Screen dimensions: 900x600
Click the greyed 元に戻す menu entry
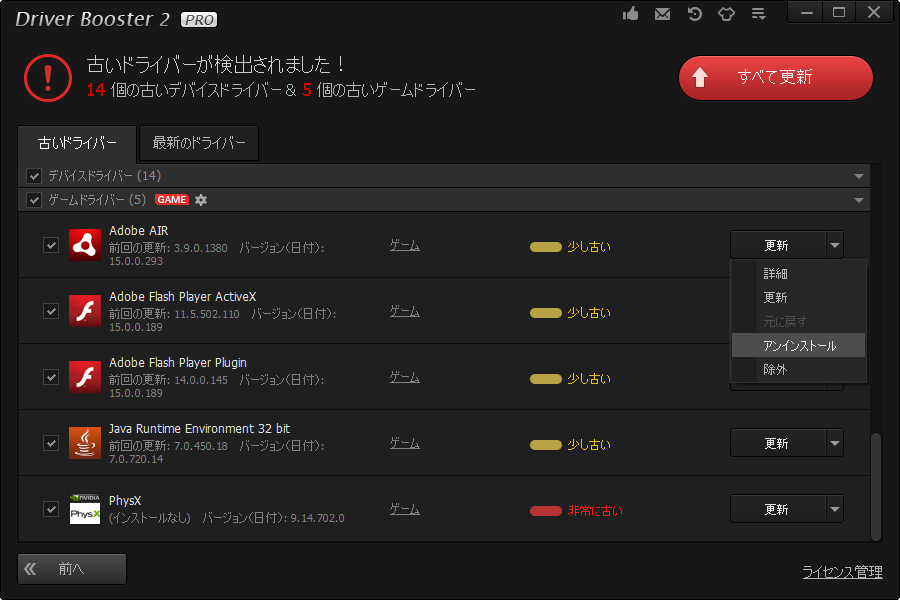(x=798, y=322)
